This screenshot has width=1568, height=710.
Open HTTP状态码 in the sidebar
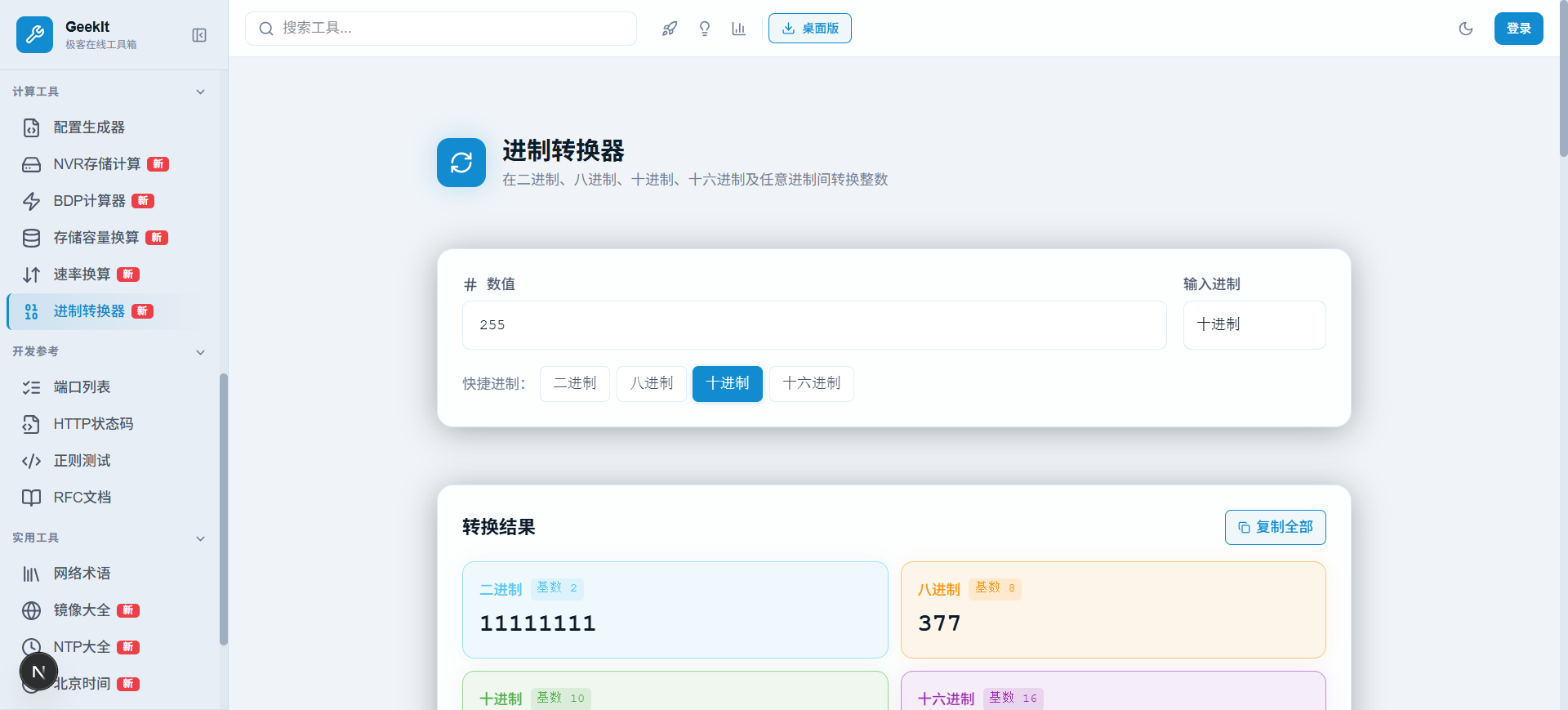(108, 424)
